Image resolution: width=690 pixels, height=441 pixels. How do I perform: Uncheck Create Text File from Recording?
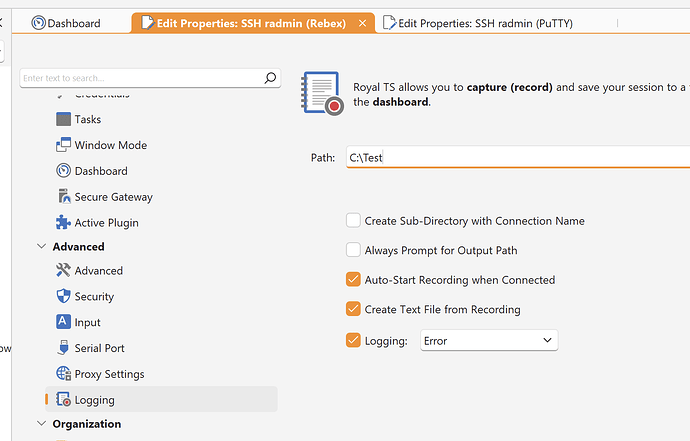(353, 310)
